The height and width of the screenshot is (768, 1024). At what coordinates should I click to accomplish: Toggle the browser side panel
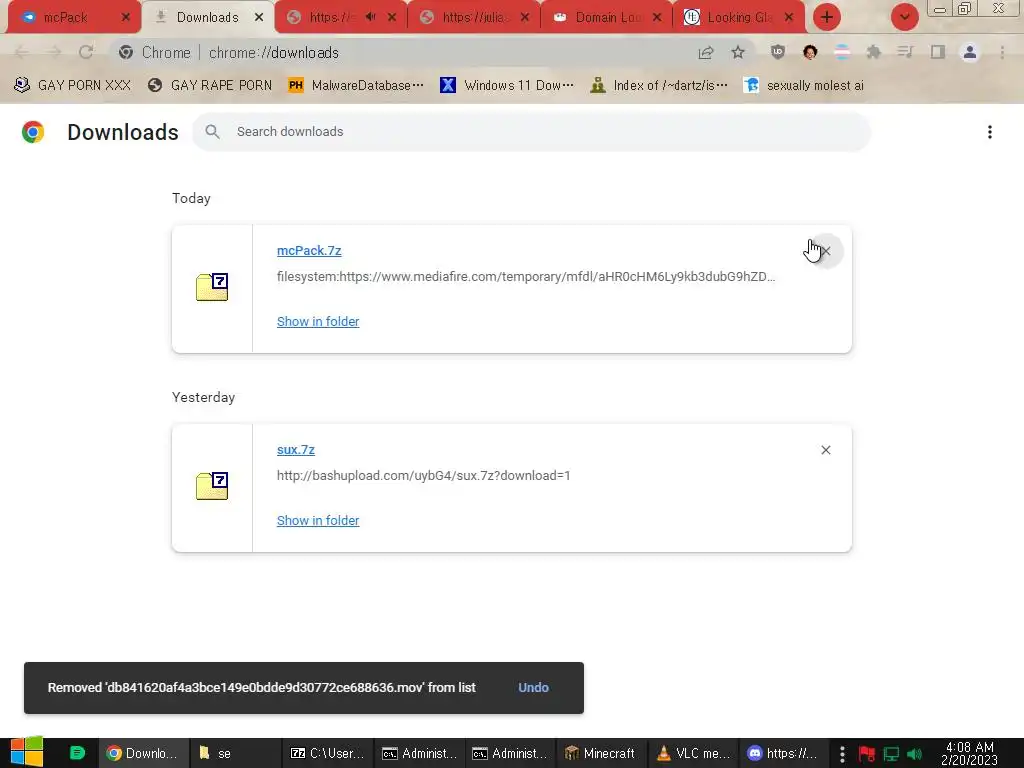[938, 52]
